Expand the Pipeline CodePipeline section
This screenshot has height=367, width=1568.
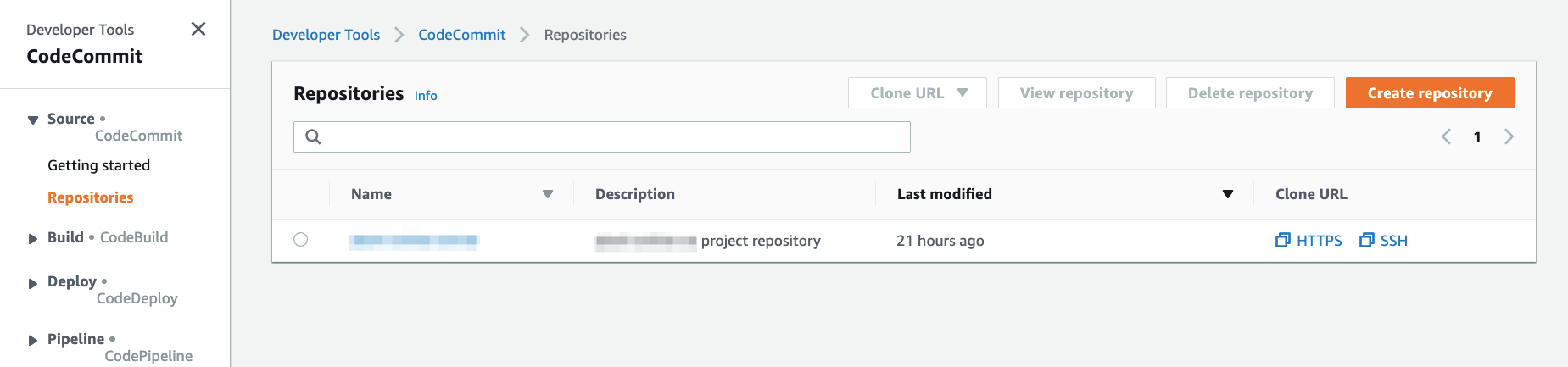click(33, 341)
